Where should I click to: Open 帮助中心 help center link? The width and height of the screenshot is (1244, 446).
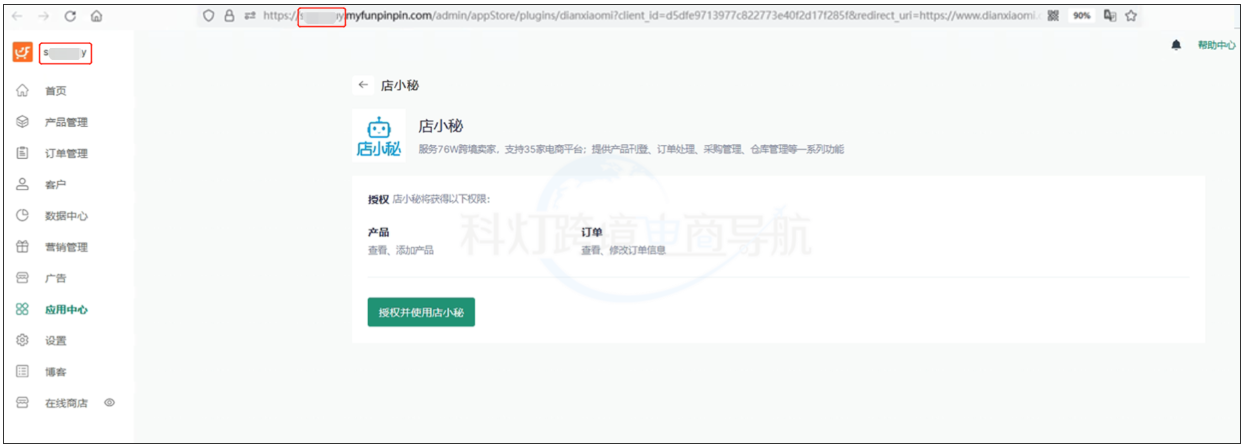(x=1216, y=45)
